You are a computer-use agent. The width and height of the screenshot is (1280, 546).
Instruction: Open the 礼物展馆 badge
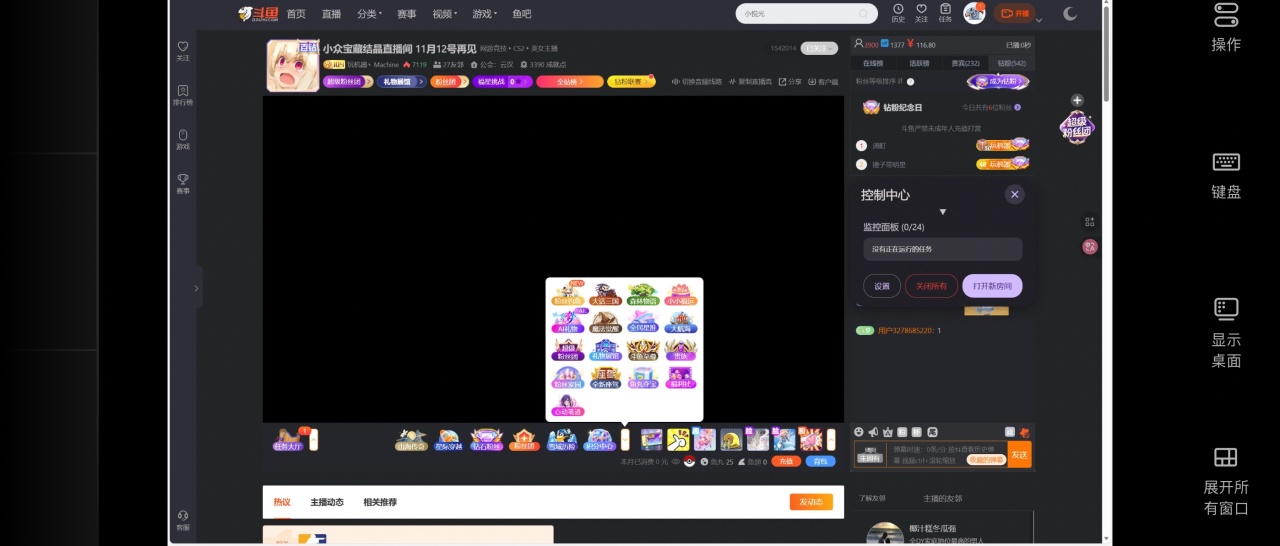402,82
